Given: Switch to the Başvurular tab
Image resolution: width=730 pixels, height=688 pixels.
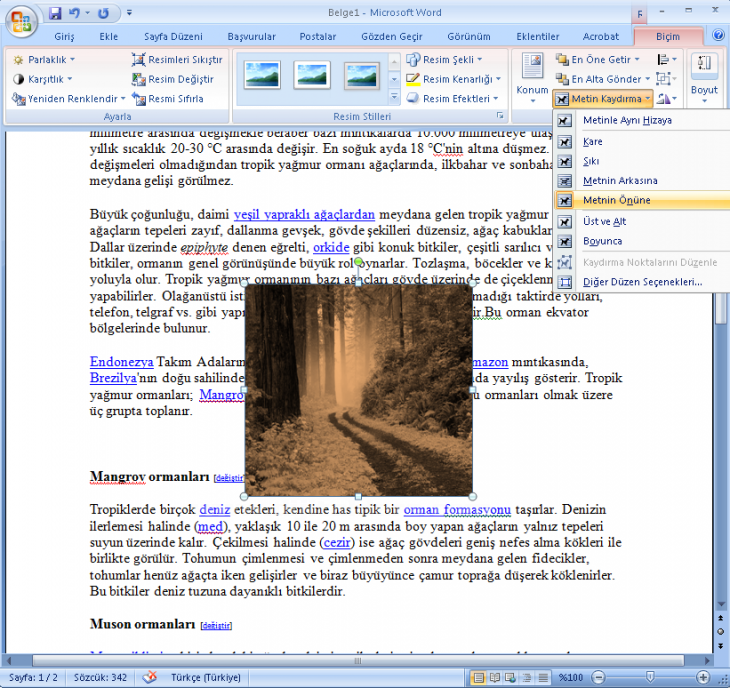Looking at the screenshot, I should 251,36.
